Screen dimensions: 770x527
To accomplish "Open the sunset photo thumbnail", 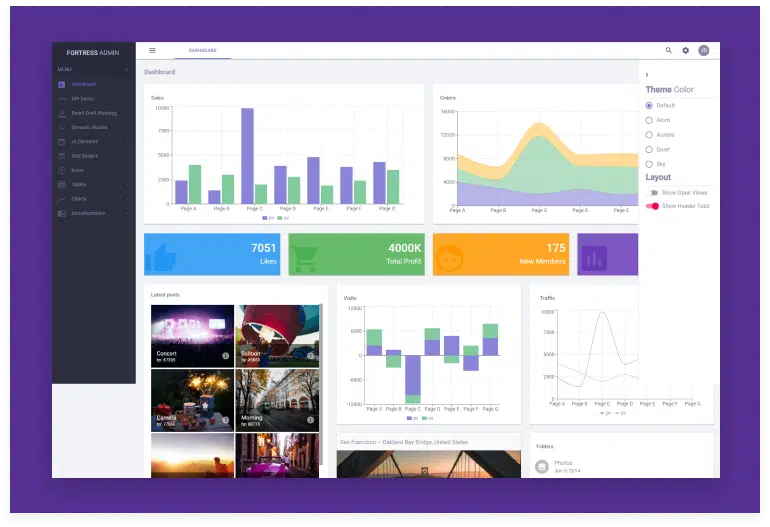I will [x=192, y=455].
